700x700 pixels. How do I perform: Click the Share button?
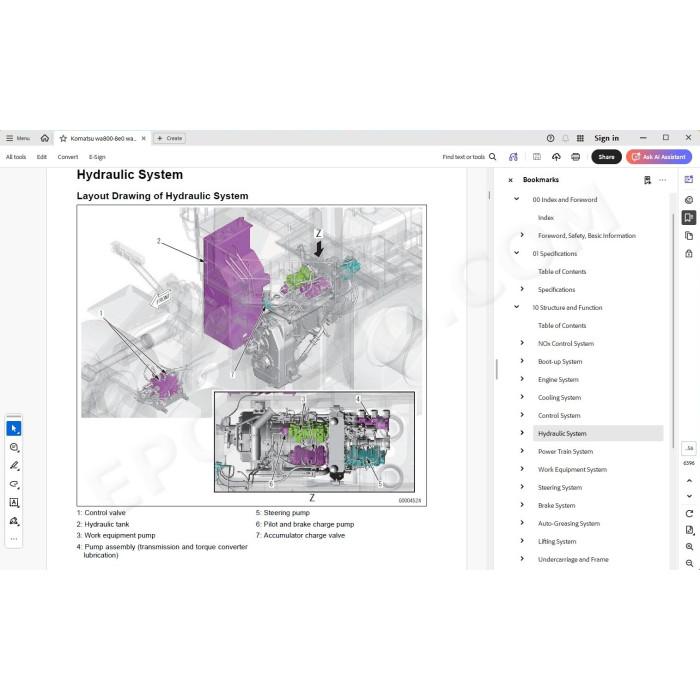click(x=606, y=157)
